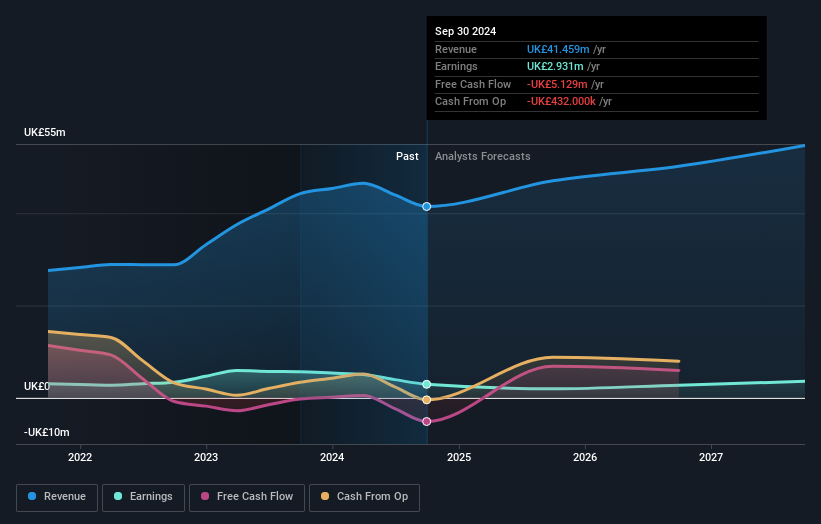Viewport: 821px width, 524px height.
Task: Select the Free Cash Flow data point marker
Action: click(x=427, y=421)
